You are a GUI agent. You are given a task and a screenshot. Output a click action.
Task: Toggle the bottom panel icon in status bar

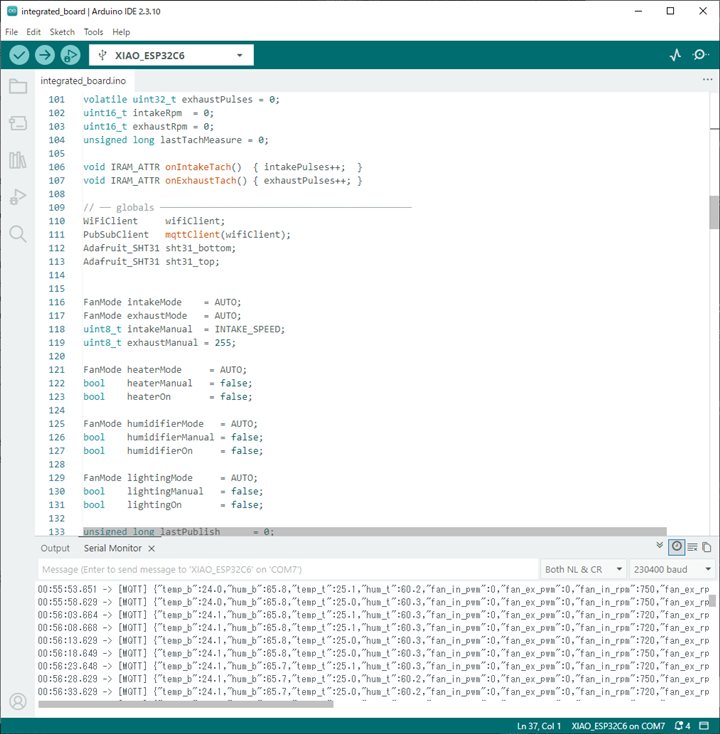tap(704, 726)
